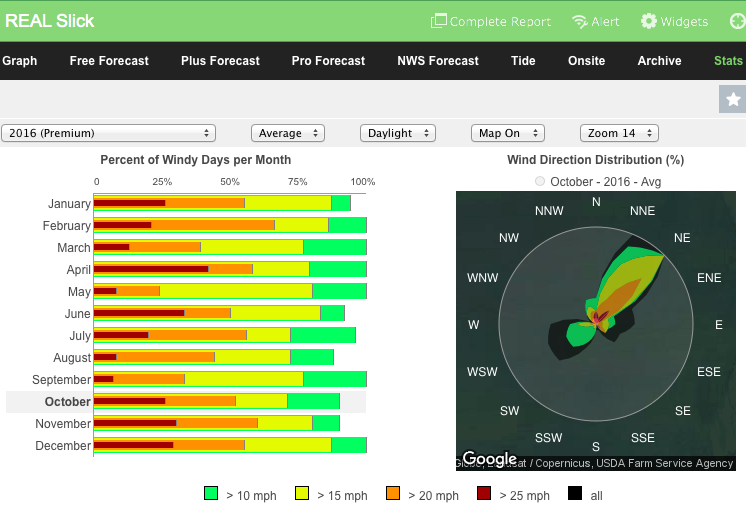Switch to the NWS Forecast tab
Screen dimensions: 746x514
[x=438, y=61]
